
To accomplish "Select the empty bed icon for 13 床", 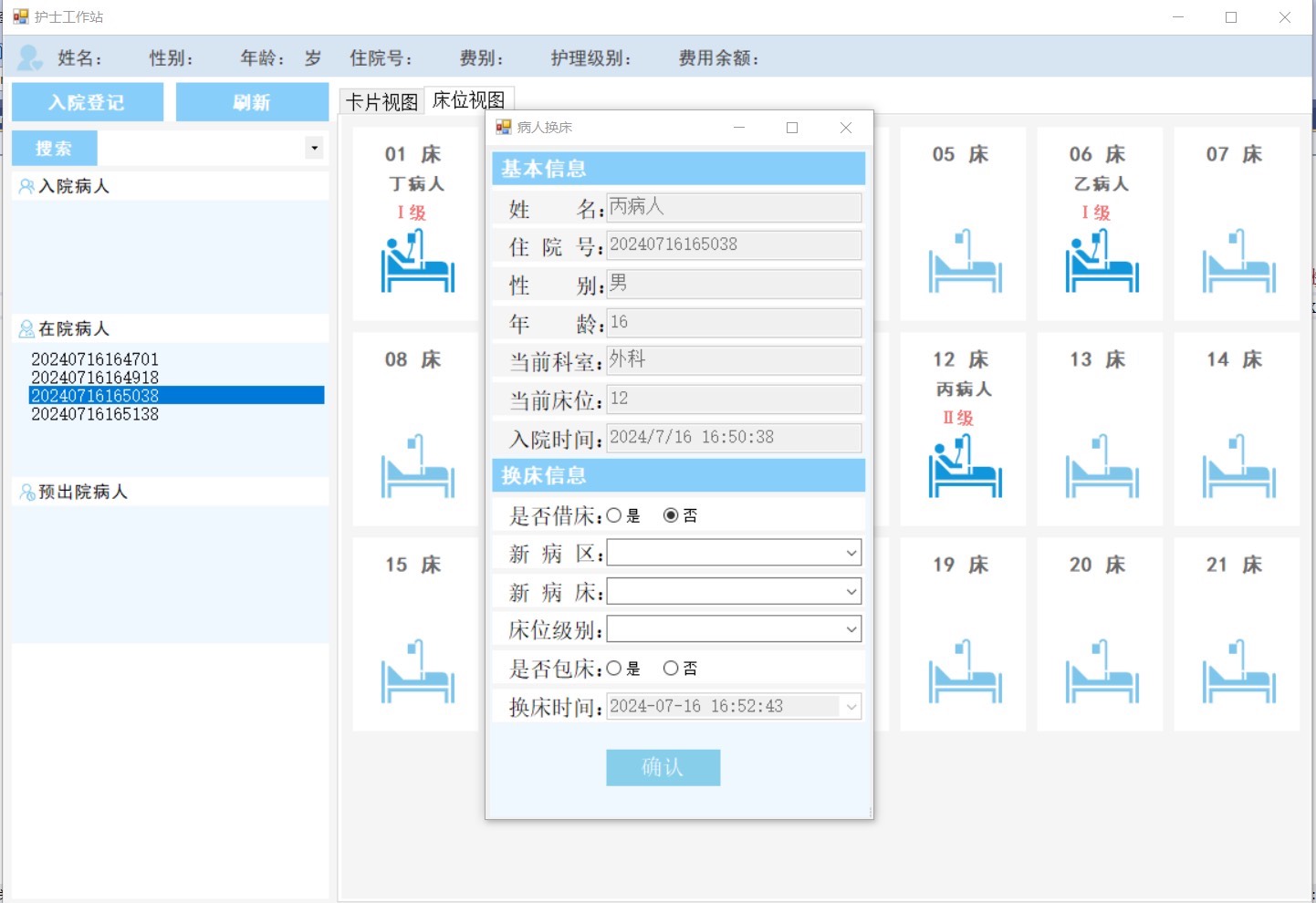I will (1102, 466).
